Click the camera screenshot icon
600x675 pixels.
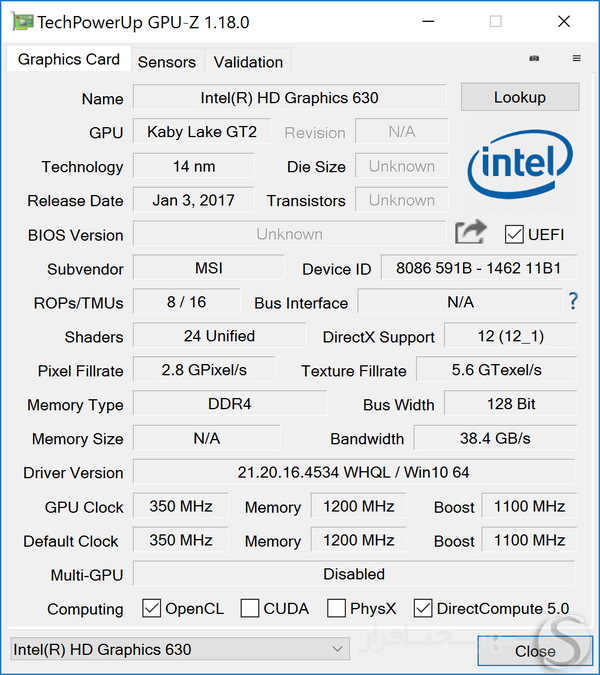coord(535,59)
